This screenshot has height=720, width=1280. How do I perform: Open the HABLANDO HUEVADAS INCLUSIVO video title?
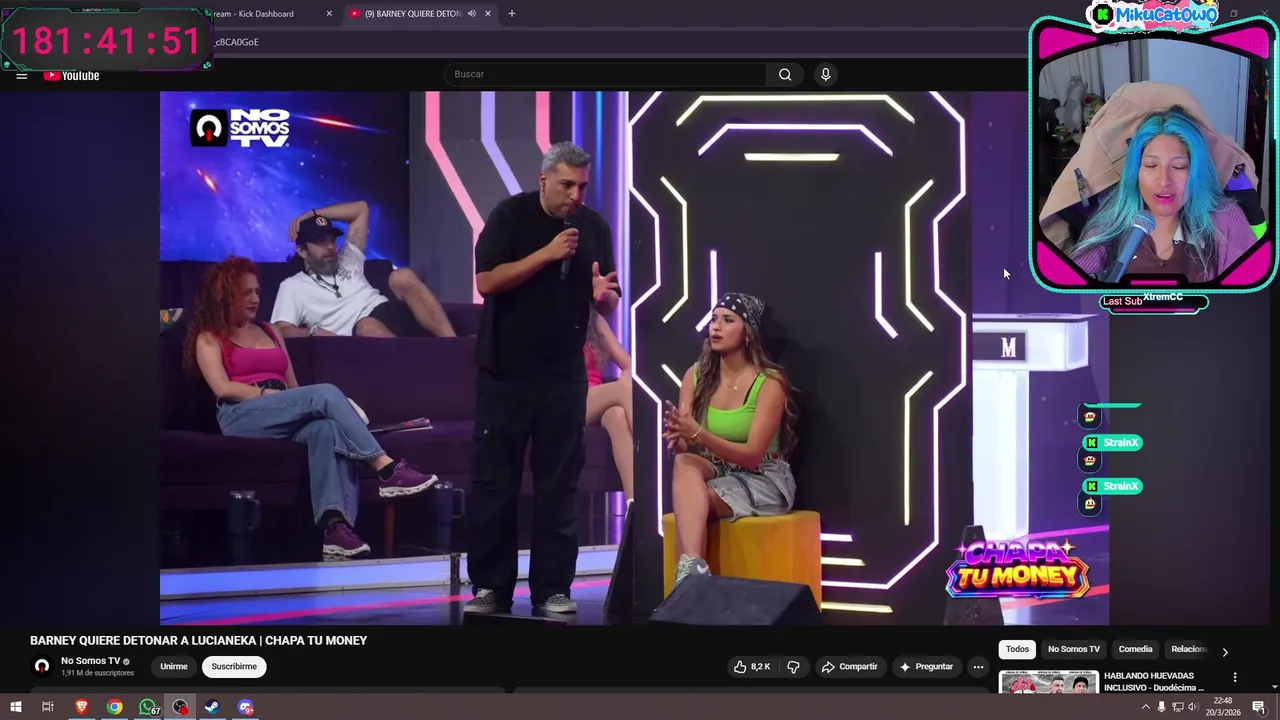point(1154,681)
